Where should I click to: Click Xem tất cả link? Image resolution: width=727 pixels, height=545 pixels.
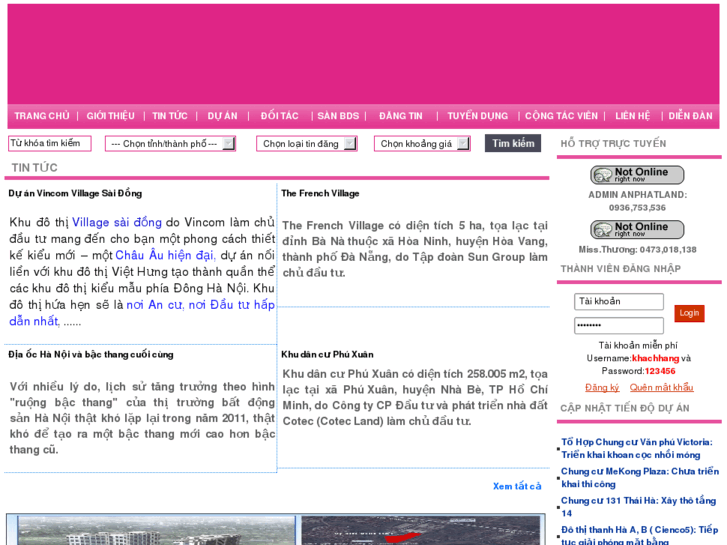(x=517, y=487)
